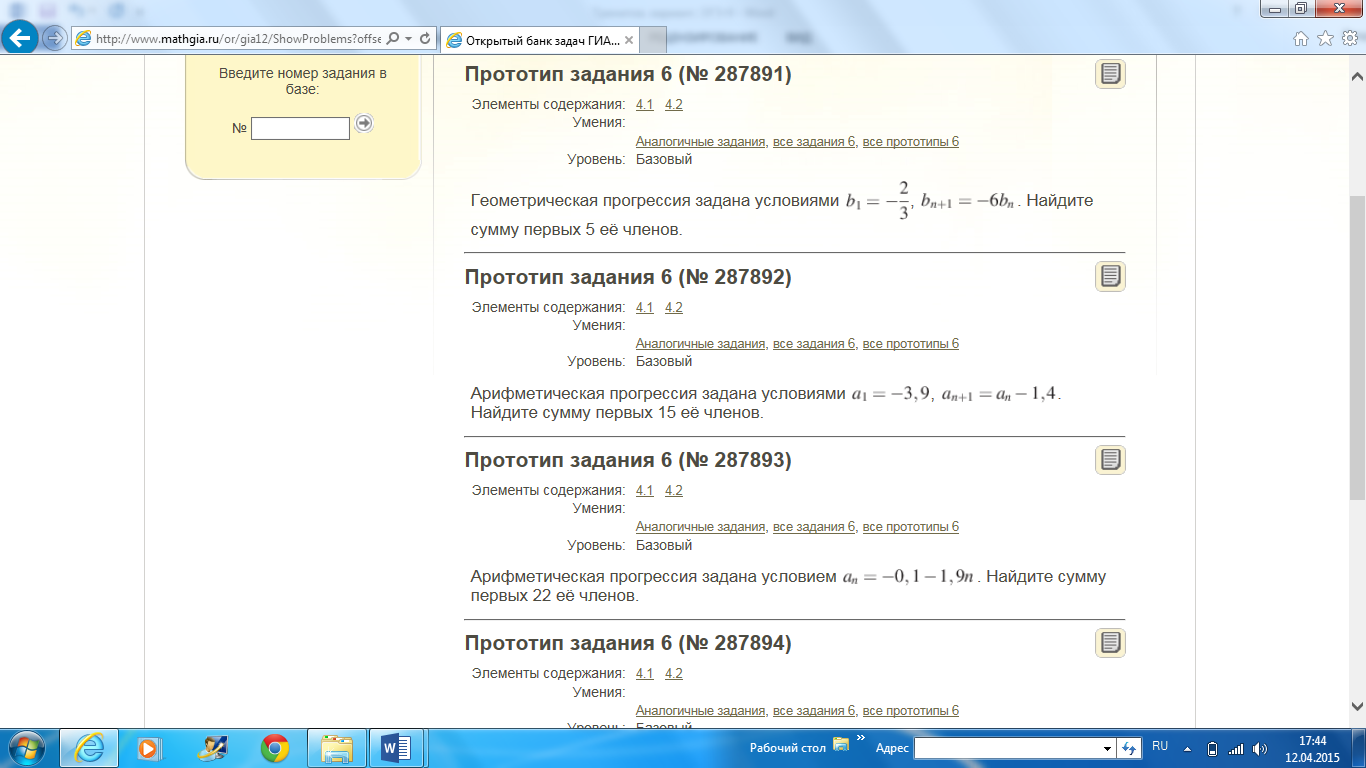
Task: Open the address bar autocomplete dropdown arrow
Action: point(409,39)
